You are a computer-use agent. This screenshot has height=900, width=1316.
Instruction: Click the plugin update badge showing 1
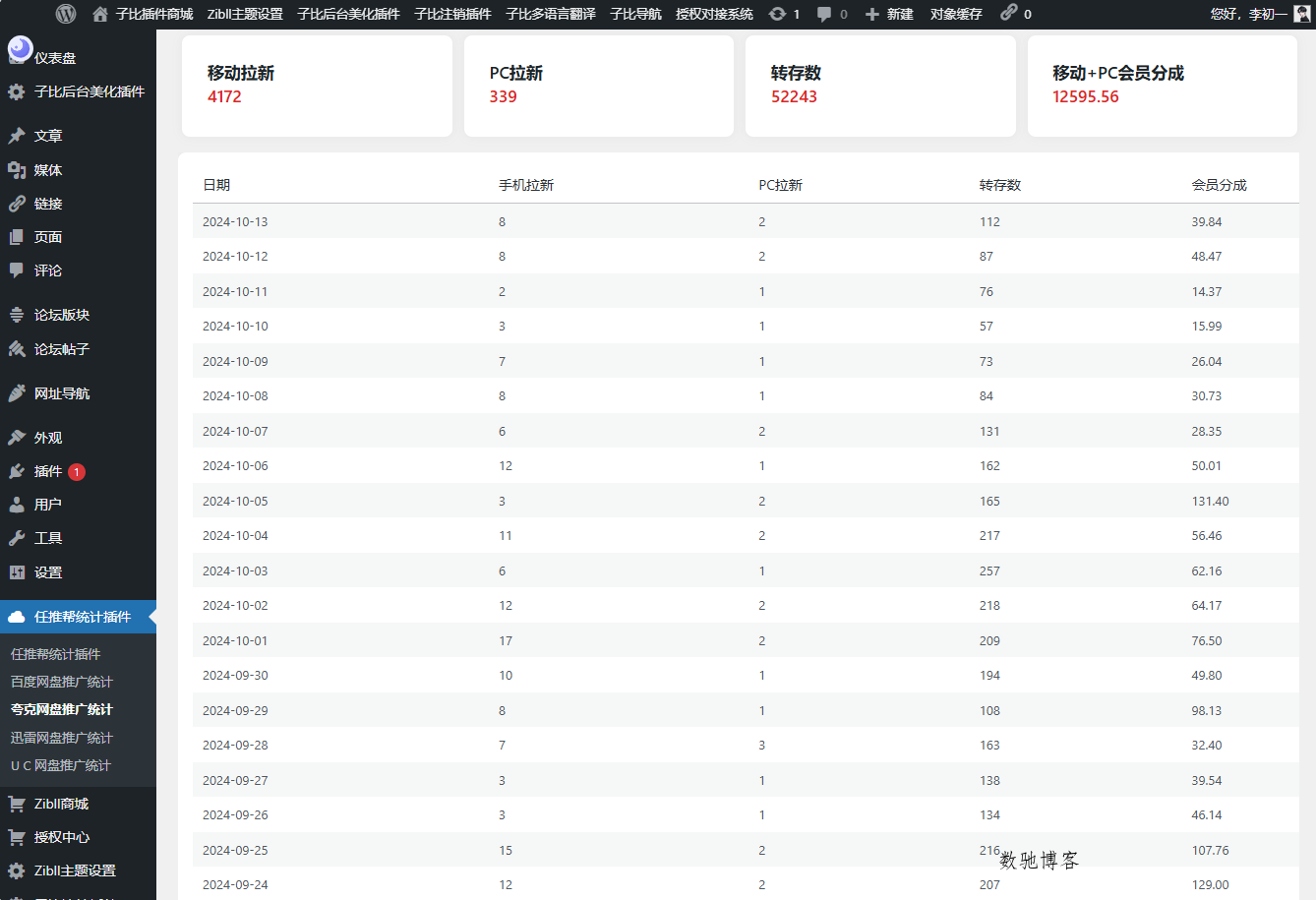(x=77, y=472)
